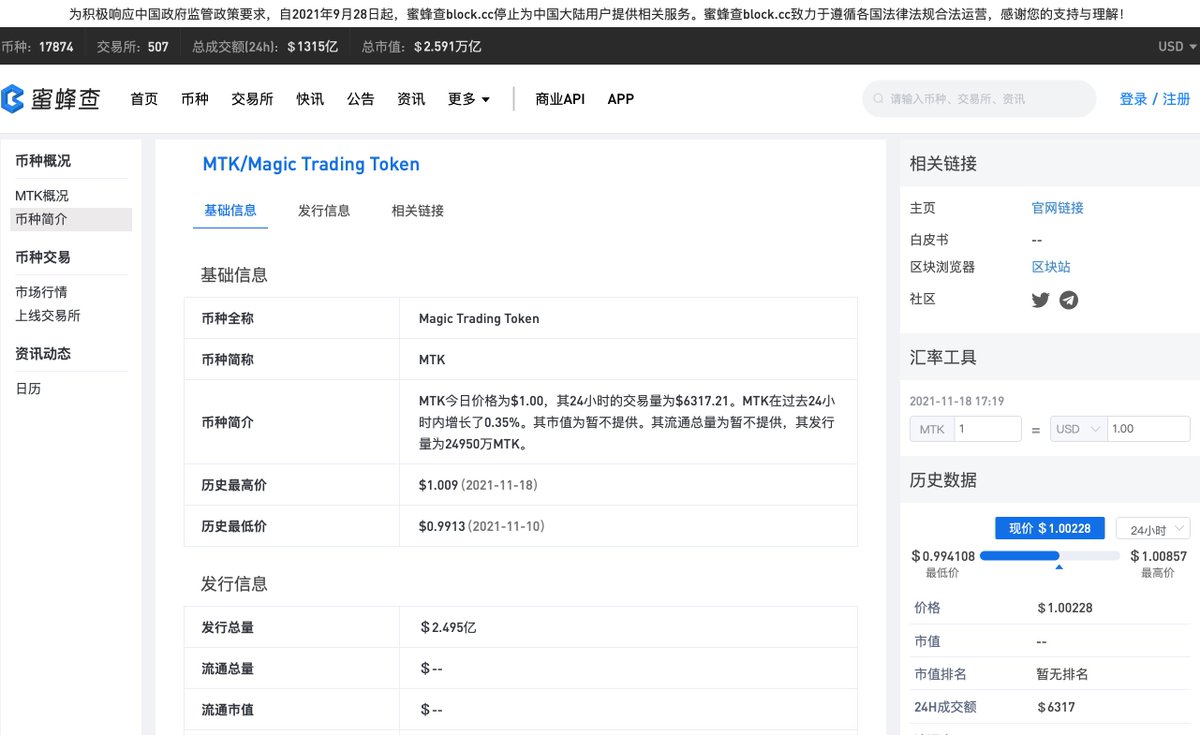Click the 发行总量 value $2.495亿
Image resolution: width=1200 pixels, height=735 pixels.
pos(448,628)
